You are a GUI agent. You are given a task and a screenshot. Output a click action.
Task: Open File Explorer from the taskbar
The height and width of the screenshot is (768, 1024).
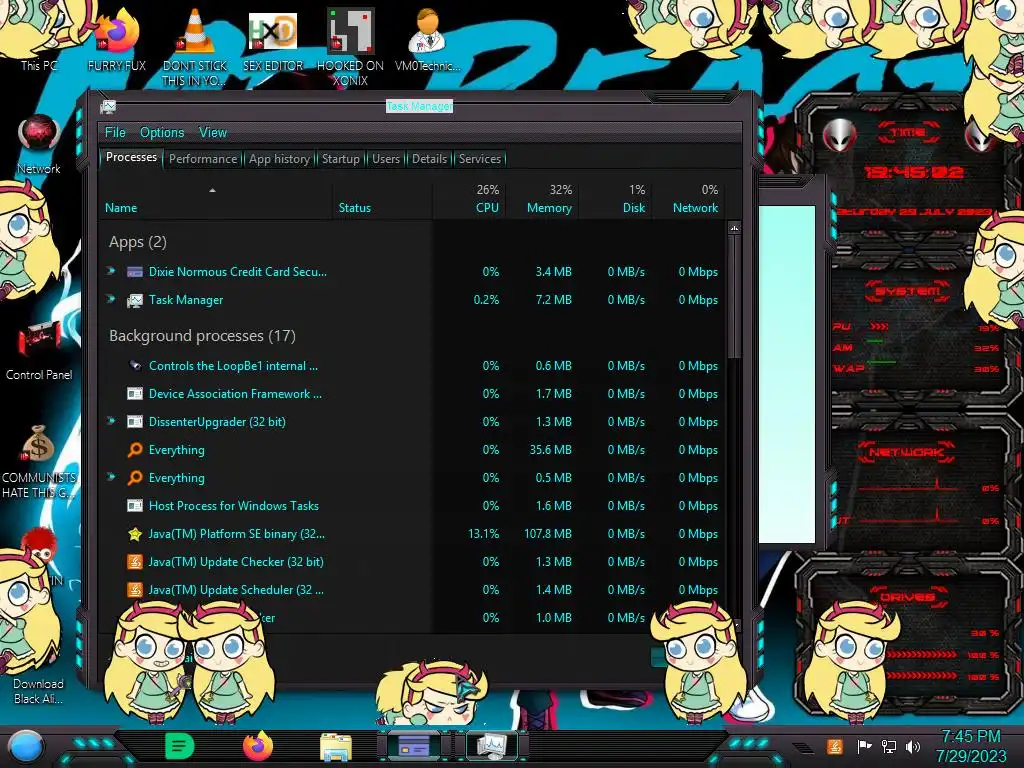(x=336, y=746)
